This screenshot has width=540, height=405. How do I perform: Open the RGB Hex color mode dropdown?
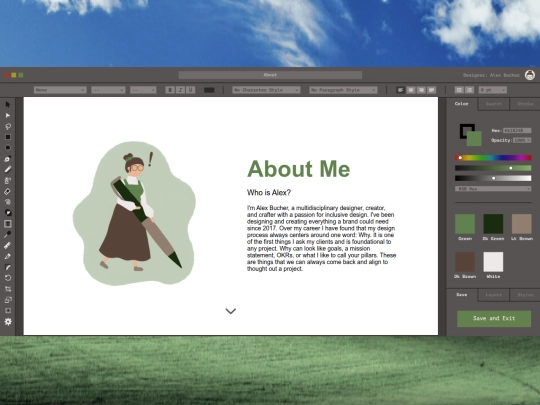(493, 189)
